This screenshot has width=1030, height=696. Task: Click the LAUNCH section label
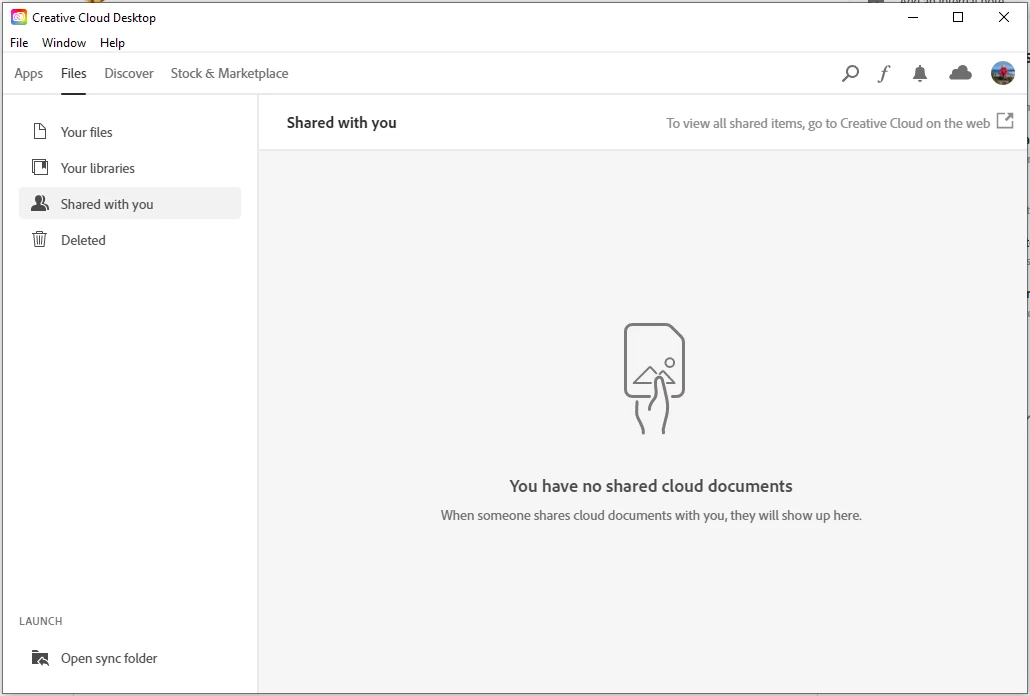(41, 621)
